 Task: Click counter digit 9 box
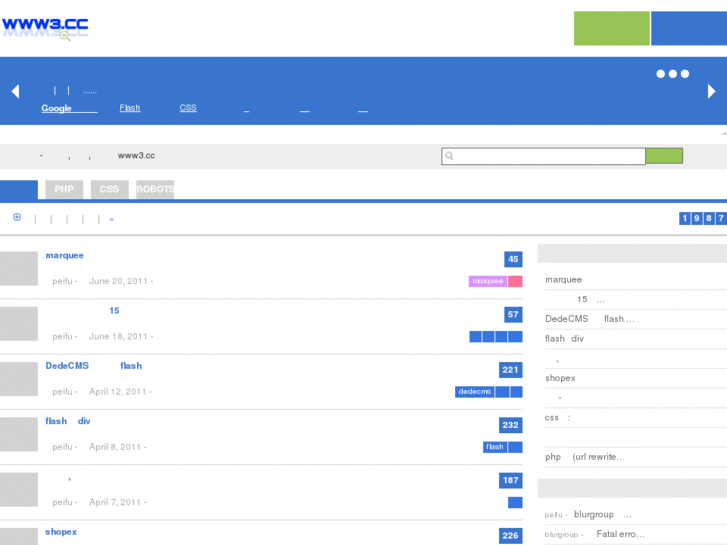[696, 218]
